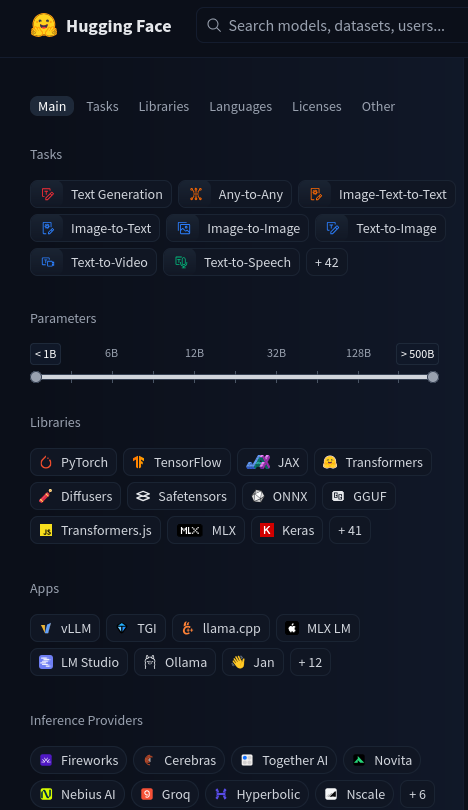Open the Licenses tab
The width and height of the screenshot is (468, 810).
pyautogui.click(x=317, y=106)
